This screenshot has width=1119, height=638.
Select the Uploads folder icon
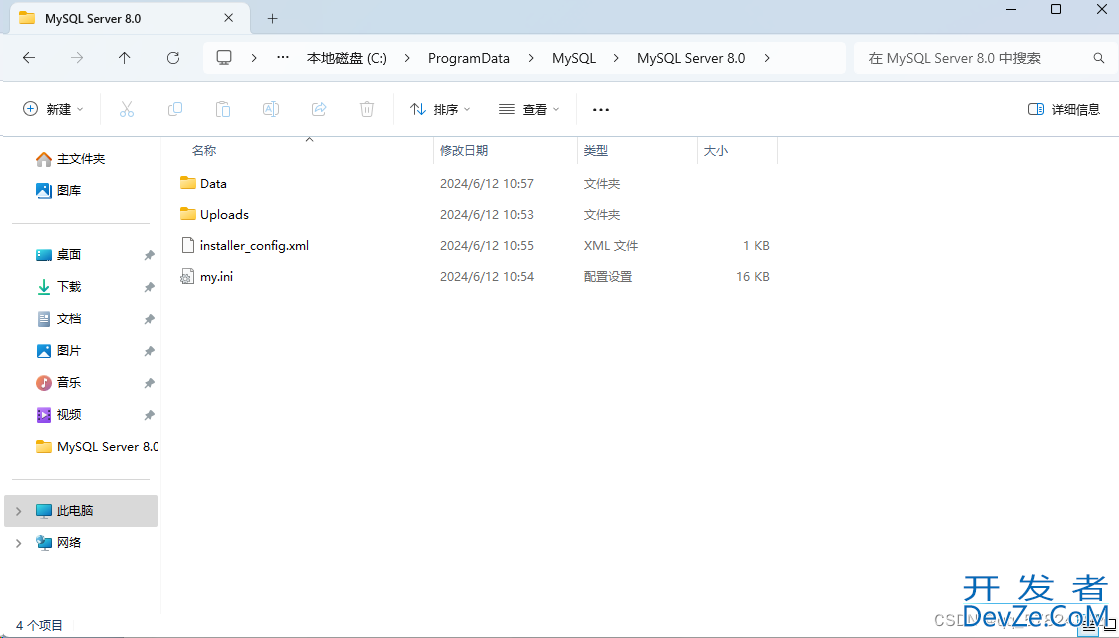pos(188,214)
